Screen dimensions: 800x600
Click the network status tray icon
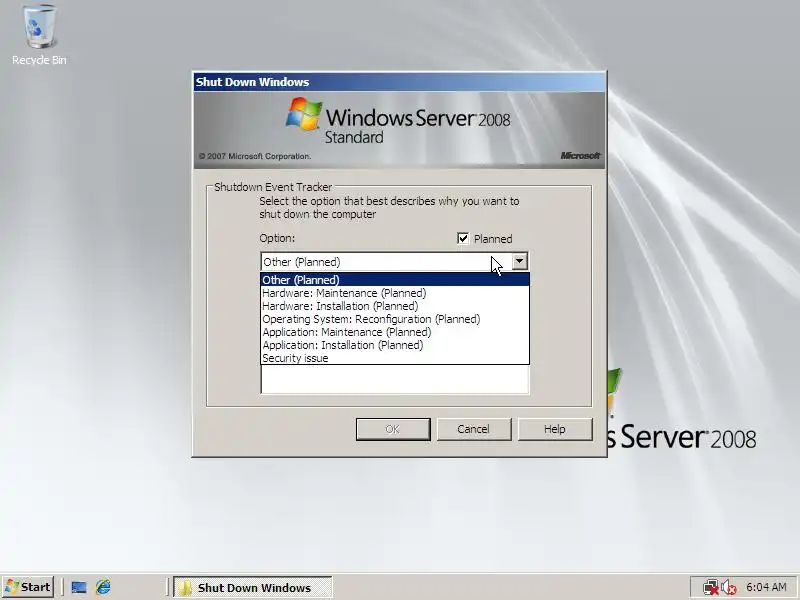click(x=710, y=588)
